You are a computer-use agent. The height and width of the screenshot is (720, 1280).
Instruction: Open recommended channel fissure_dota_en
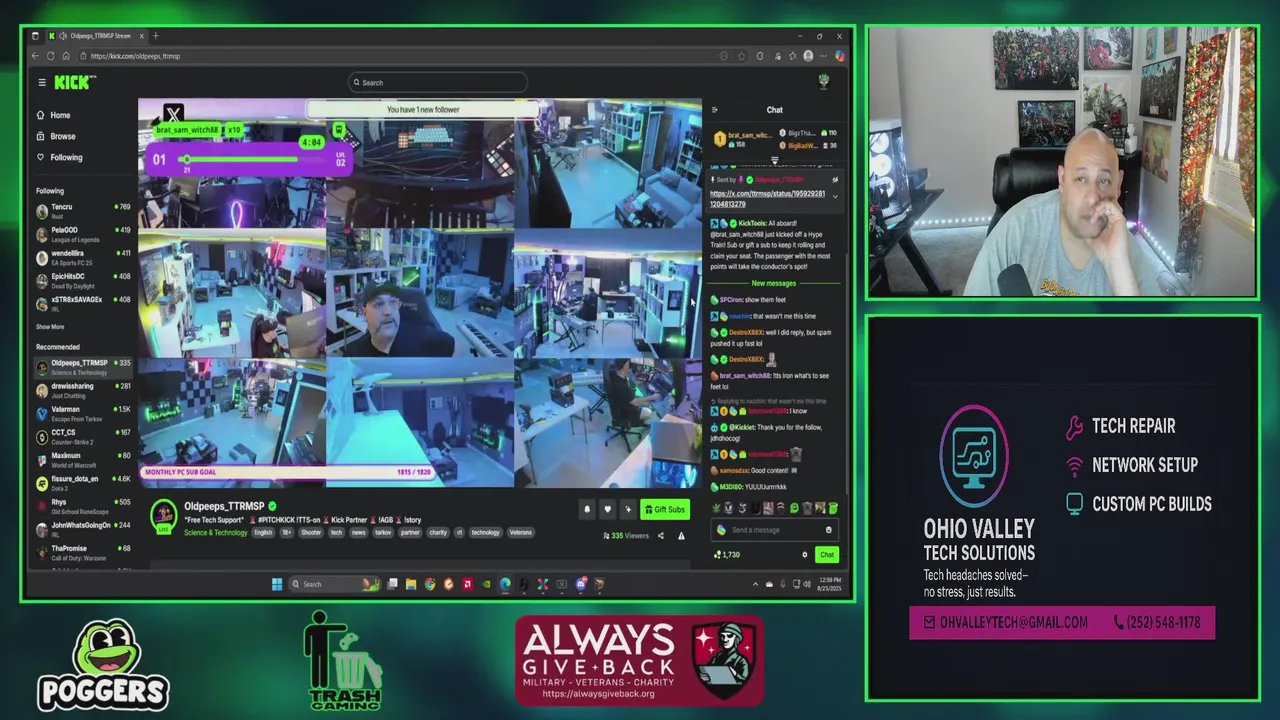(84, 483)
